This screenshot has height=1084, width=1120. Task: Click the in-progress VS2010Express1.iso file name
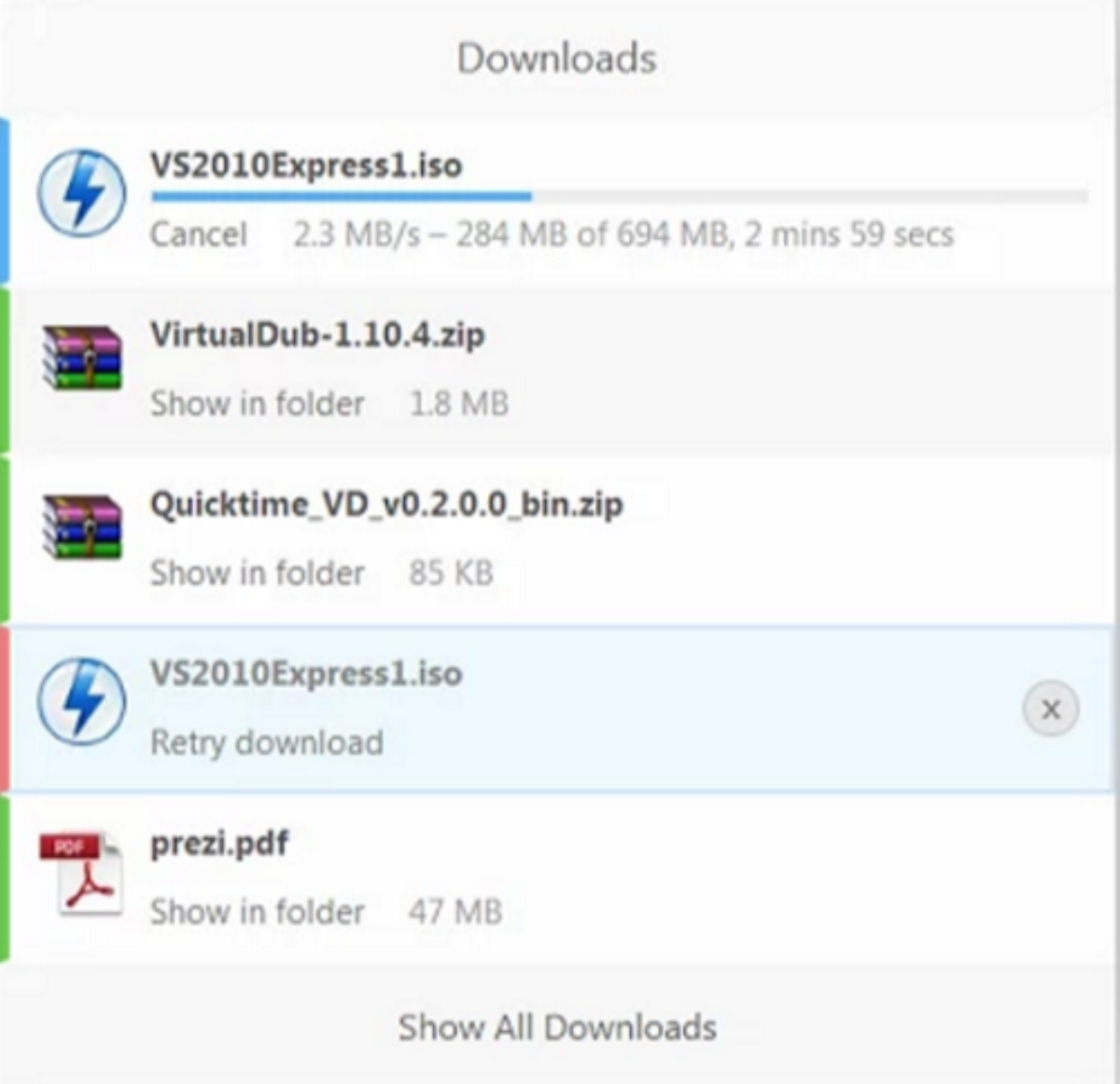tap(306, 165)
